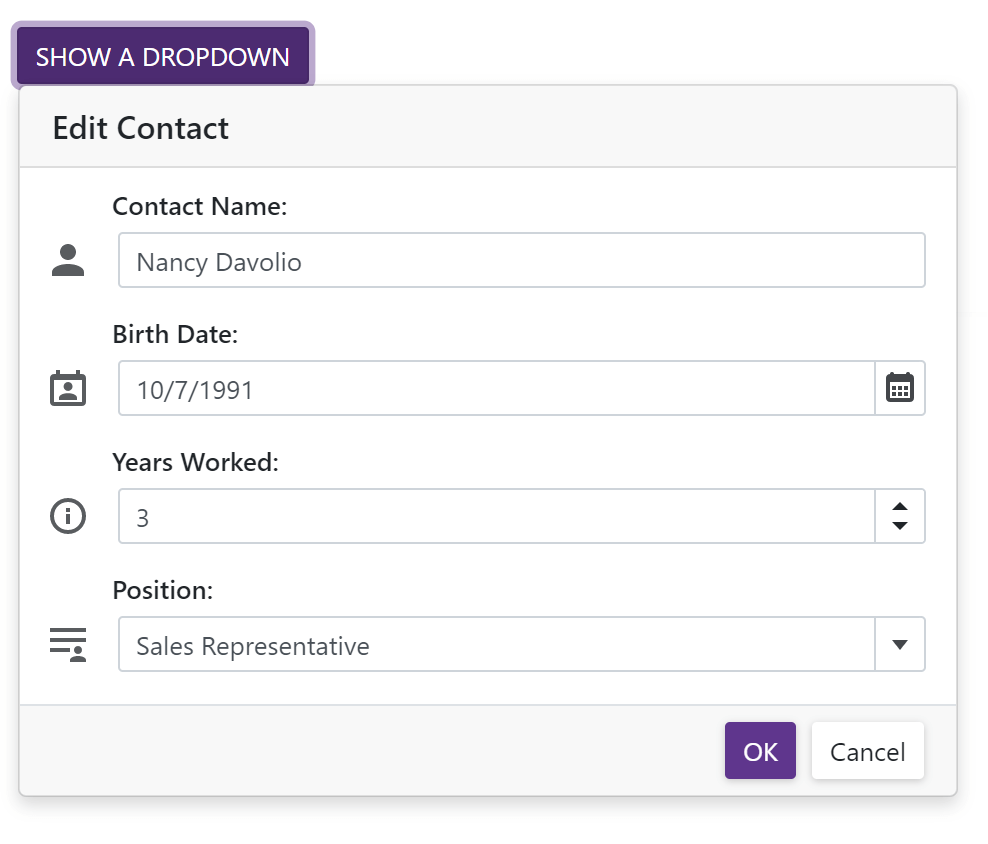Open the Position dropdown arrow

(x=899, y=644)
